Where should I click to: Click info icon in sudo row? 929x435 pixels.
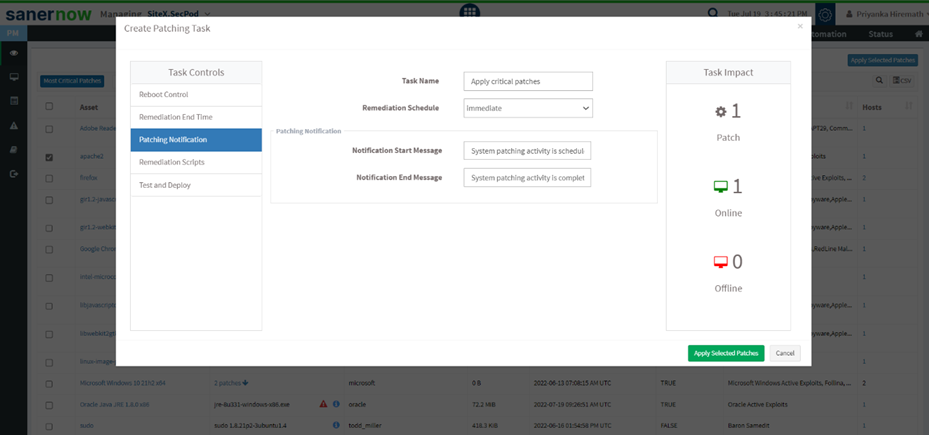click(336, 425)
